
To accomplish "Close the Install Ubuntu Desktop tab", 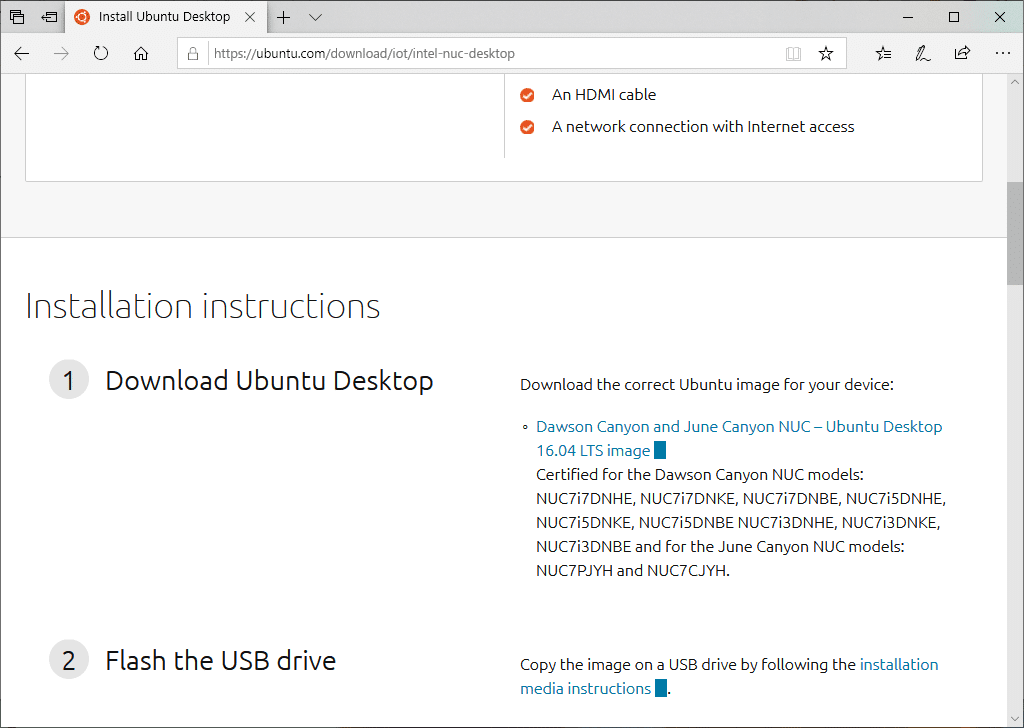I will coord(250,17).
